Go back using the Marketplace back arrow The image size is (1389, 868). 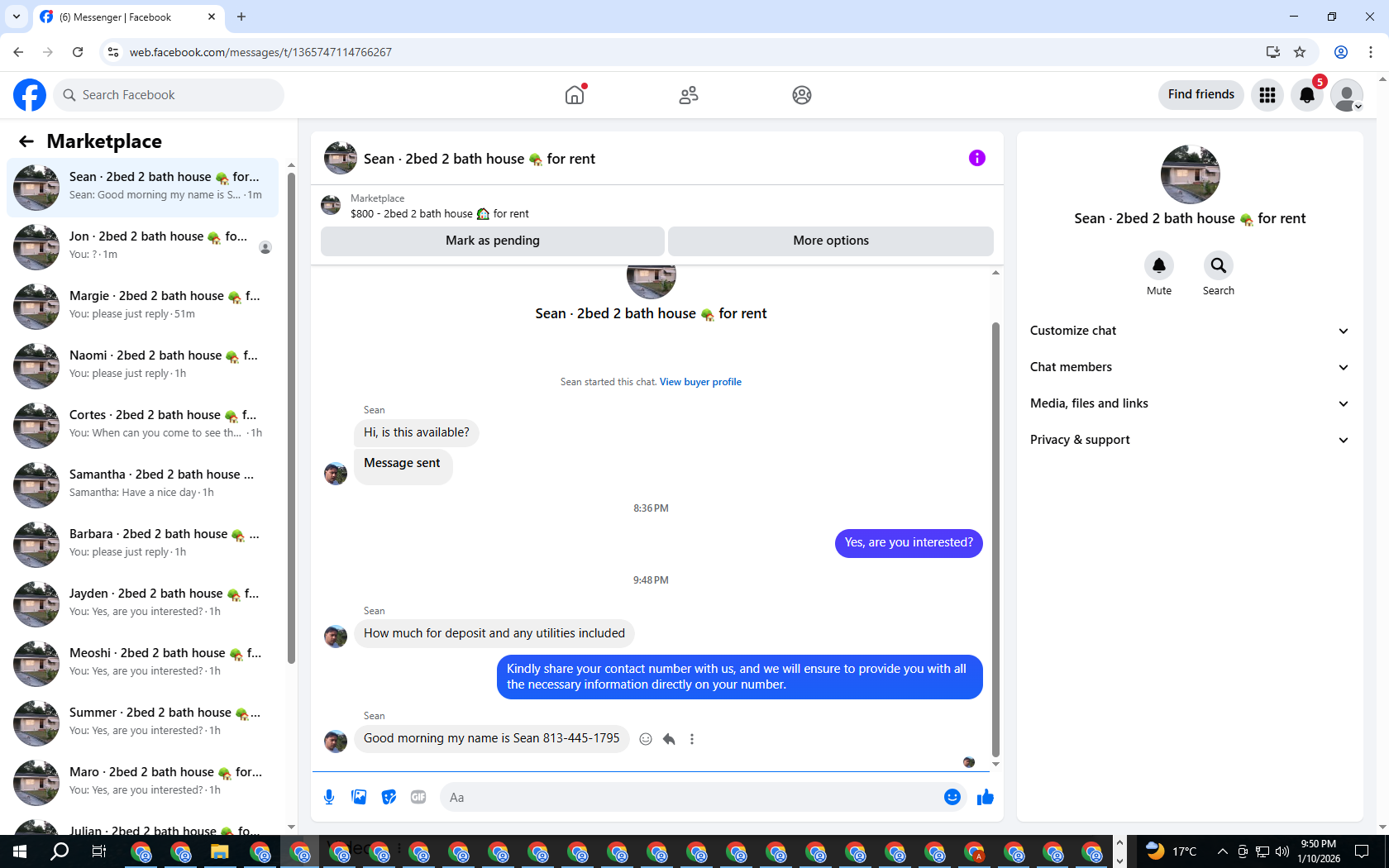[26, 141]
